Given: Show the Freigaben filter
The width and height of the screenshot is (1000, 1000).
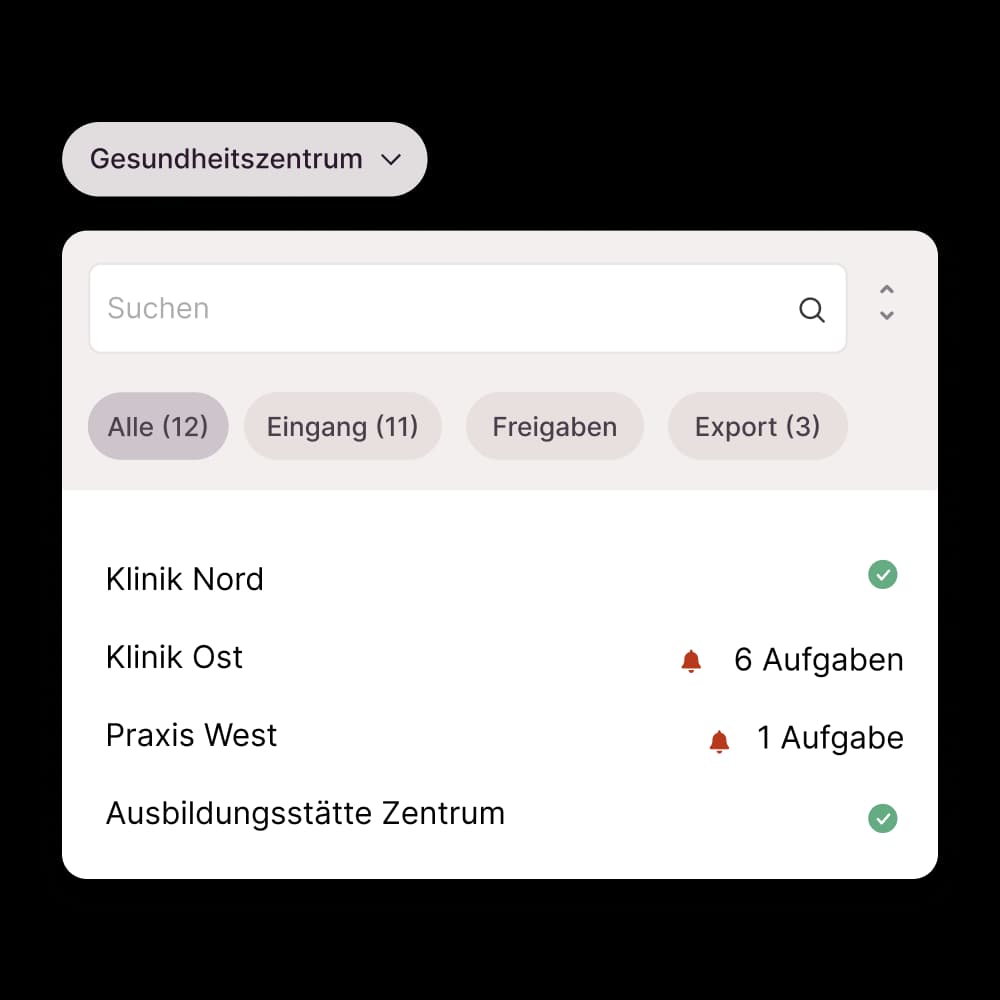Looking at the screenshot, I should (x=554, y=427).
